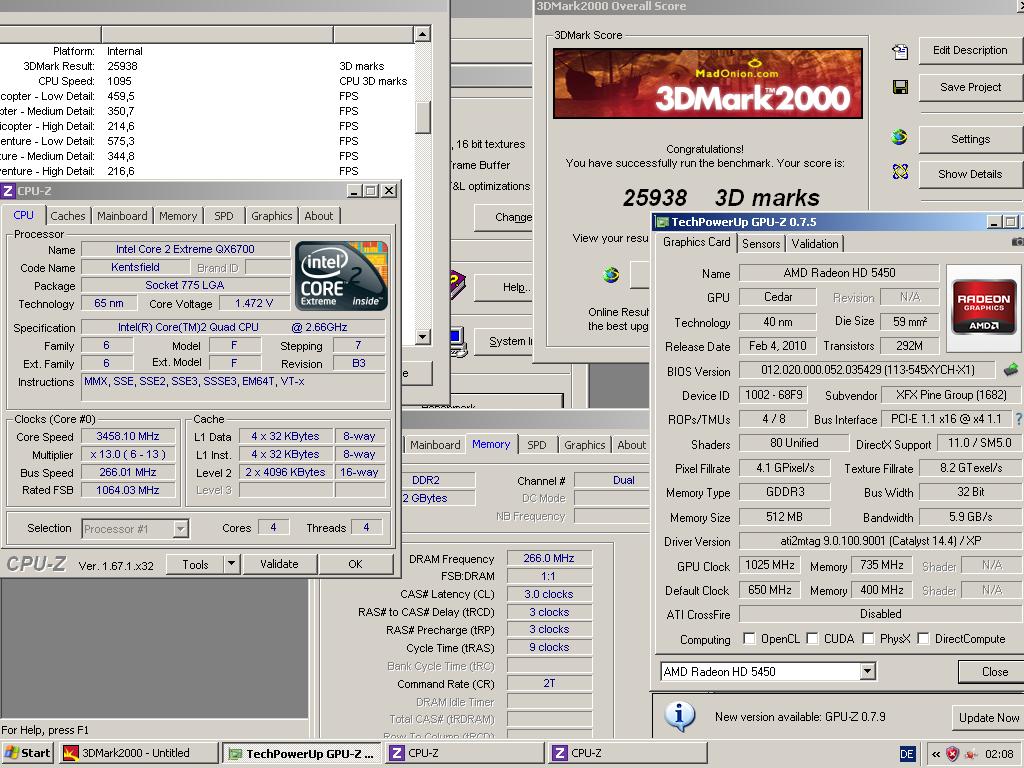Open the Graphics tab in front CPU-Z

[x=272, y=216]
